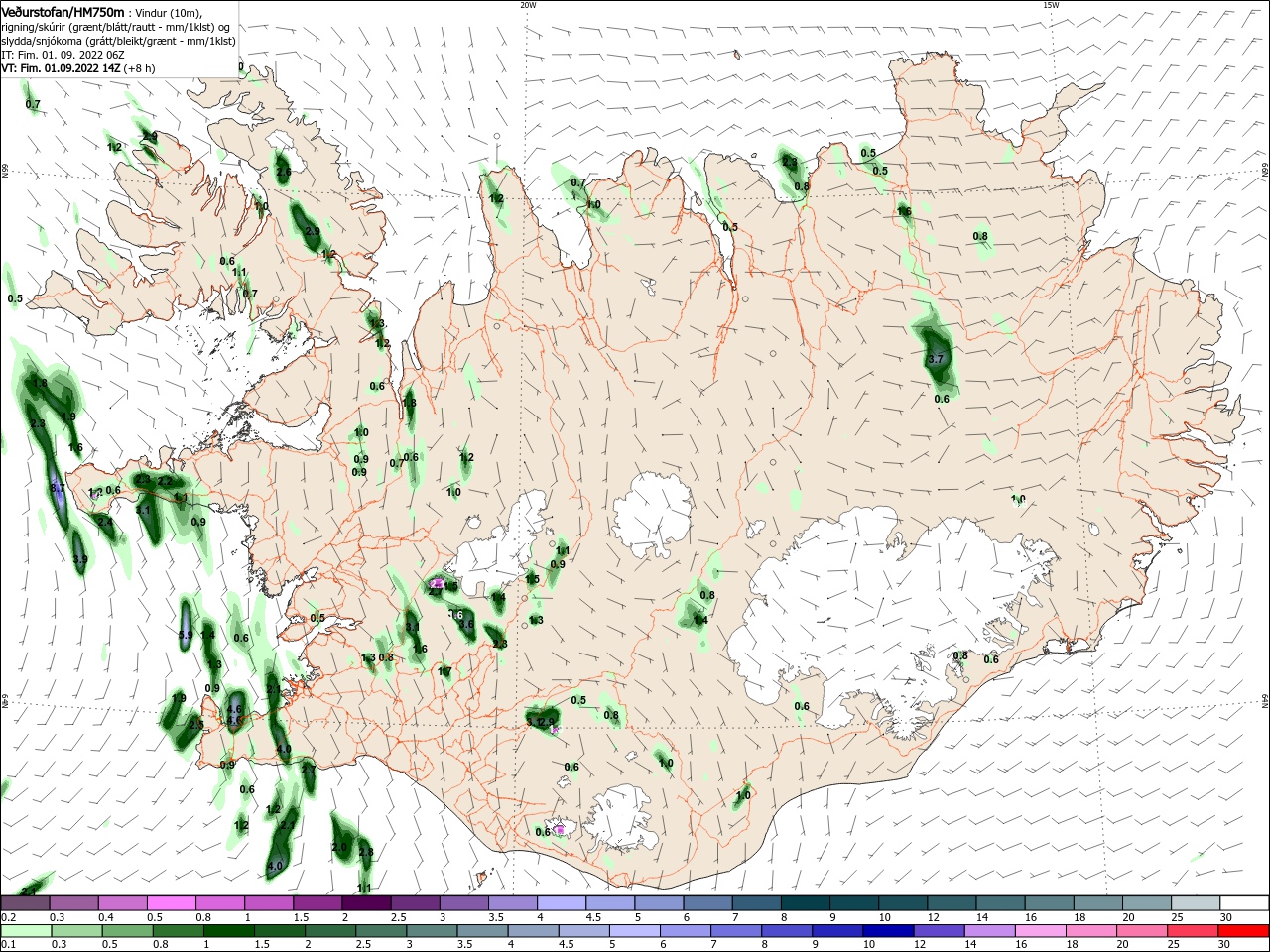
Task: Click the '66N' latitude label on the right edge
Action: pos(1265,172)
